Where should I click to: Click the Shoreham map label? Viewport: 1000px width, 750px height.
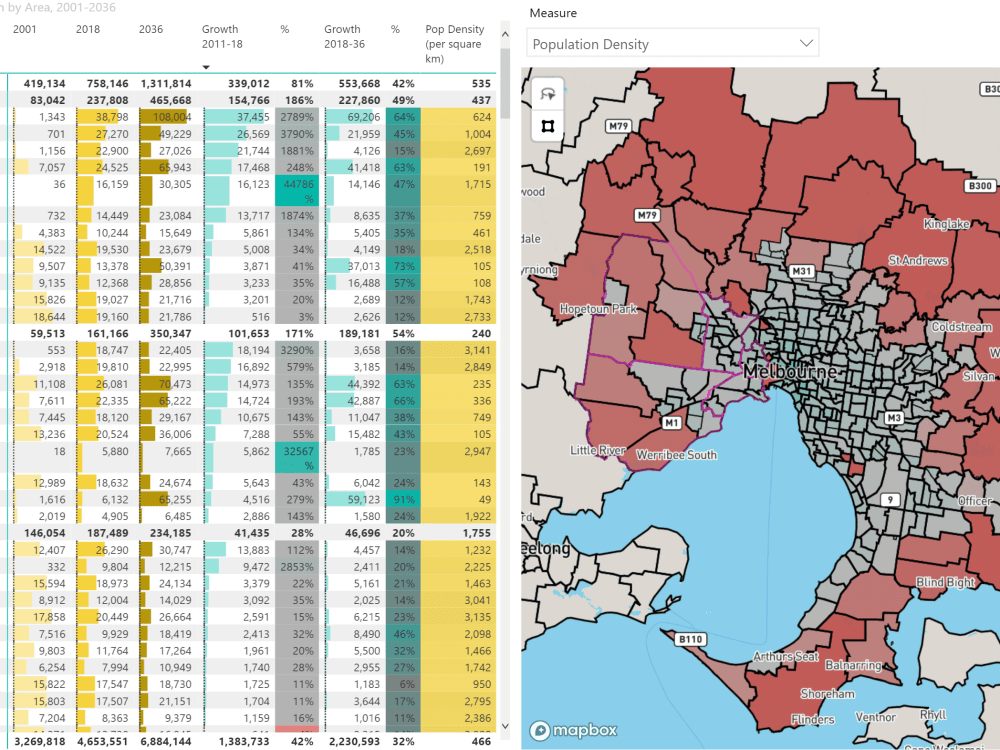[828, 694]
